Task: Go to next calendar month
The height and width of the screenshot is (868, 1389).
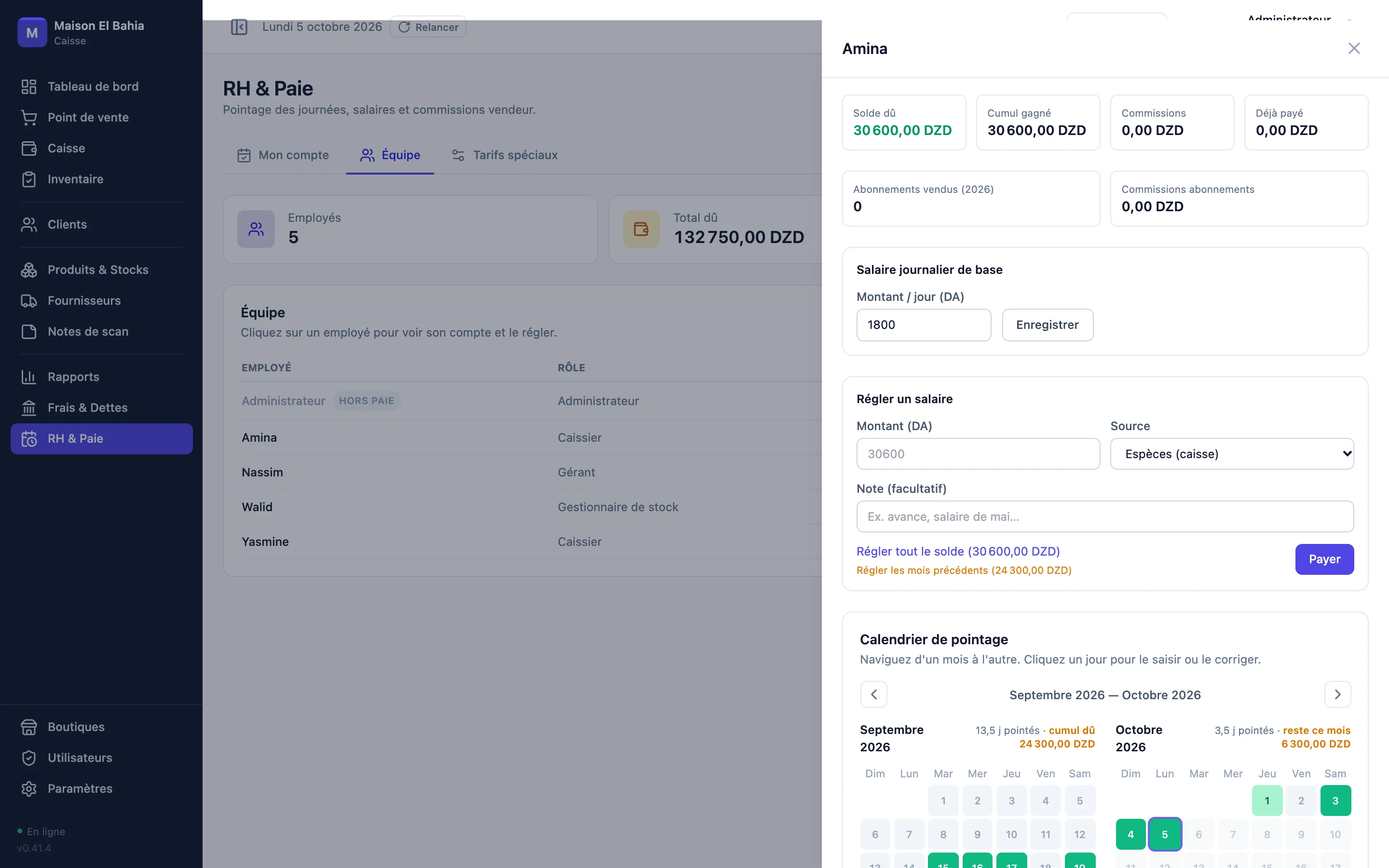Action: (1337, 694)
